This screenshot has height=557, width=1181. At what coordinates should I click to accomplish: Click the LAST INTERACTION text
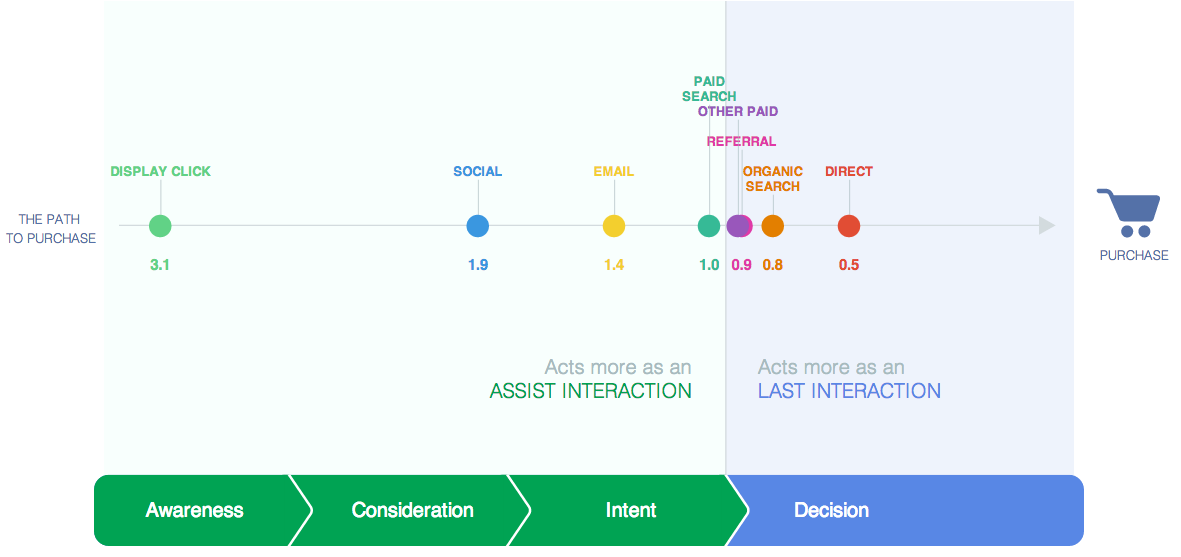pos(849,391)
